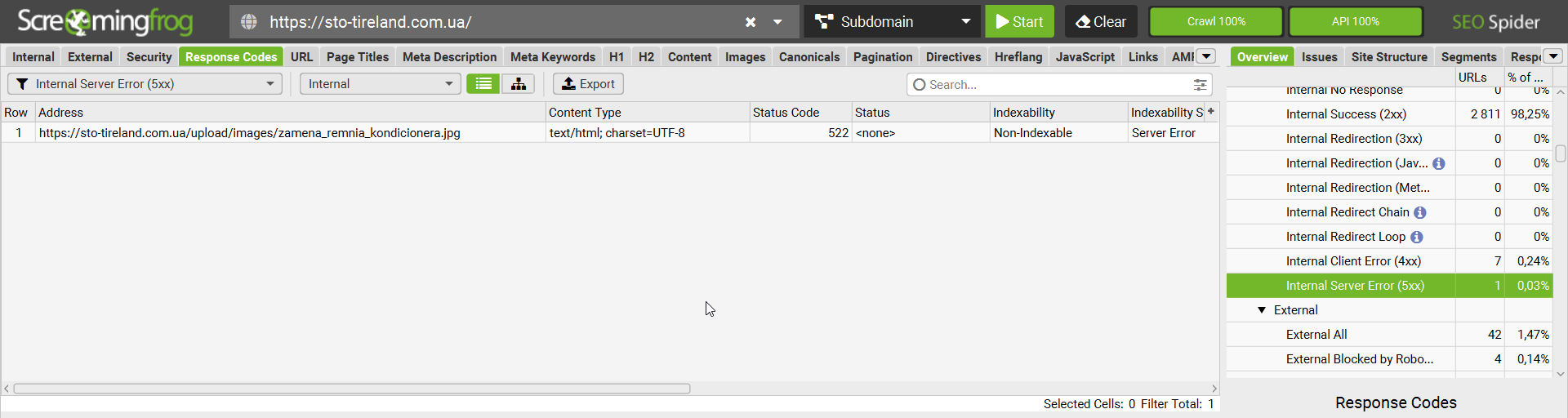Sort by the Address column header
Viewport: 1568px width, 418px height.
coord(290,113)
